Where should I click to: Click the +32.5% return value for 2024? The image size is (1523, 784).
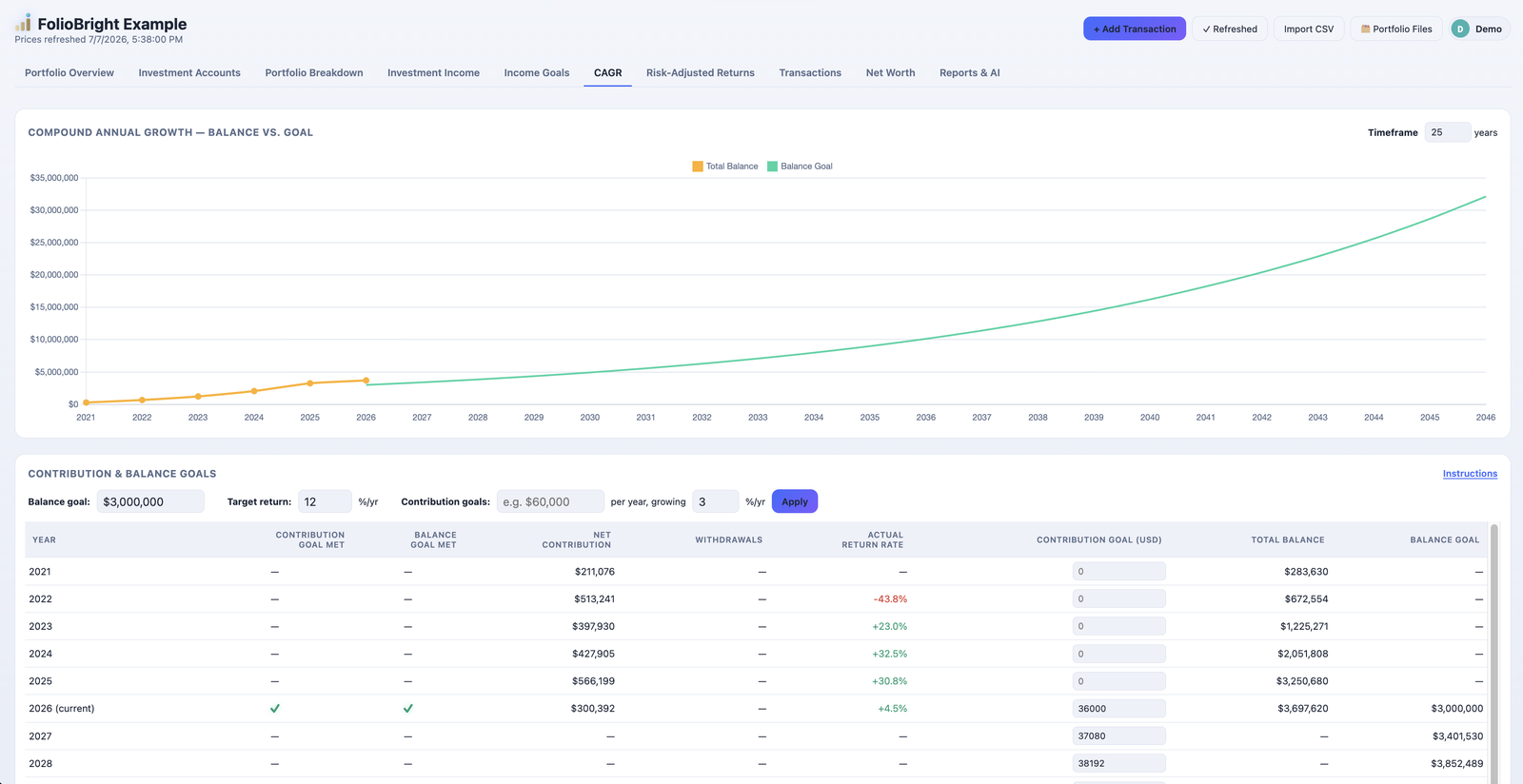[890, 654]
